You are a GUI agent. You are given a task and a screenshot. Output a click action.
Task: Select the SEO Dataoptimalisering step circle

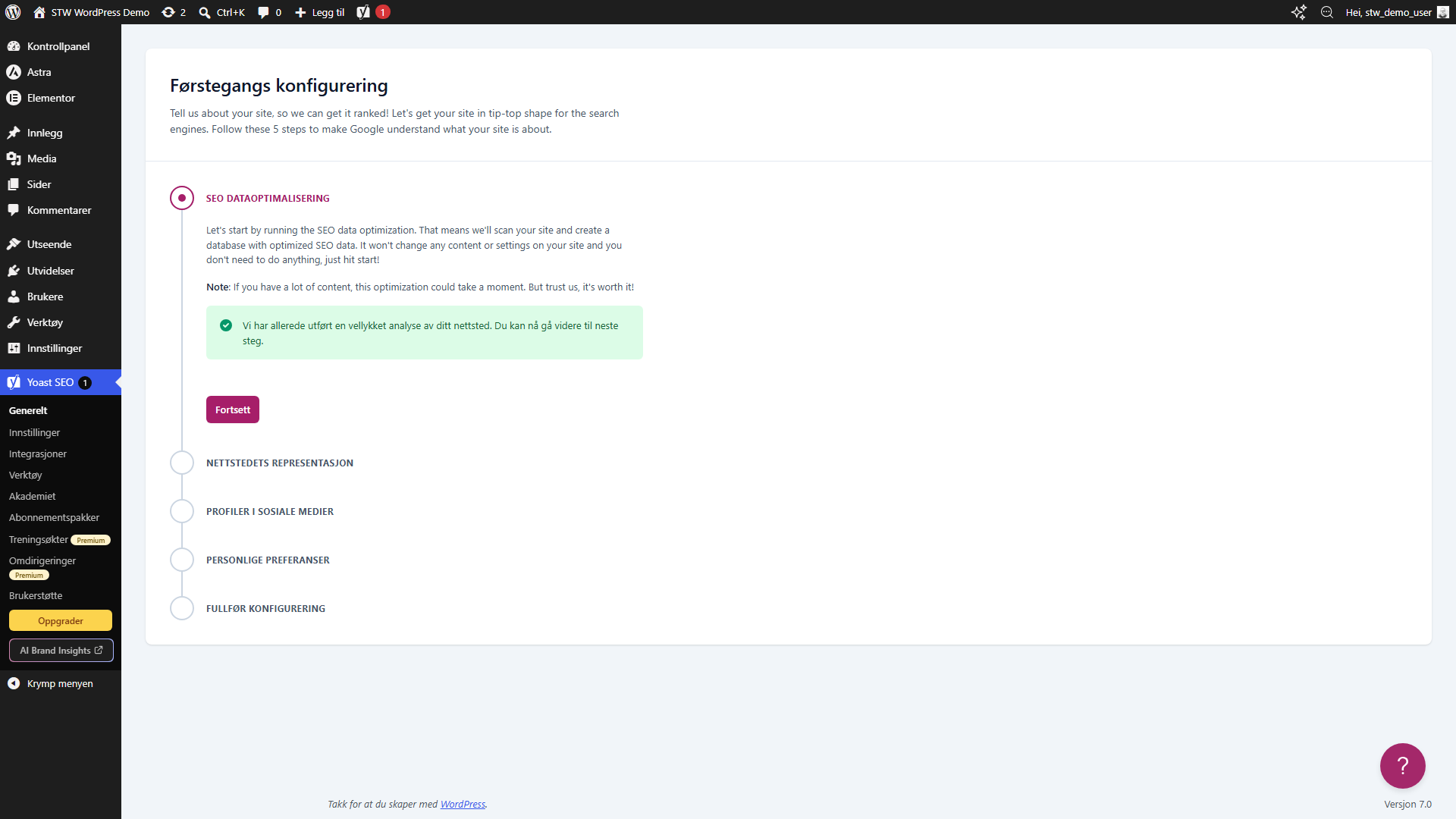point(182,198)
